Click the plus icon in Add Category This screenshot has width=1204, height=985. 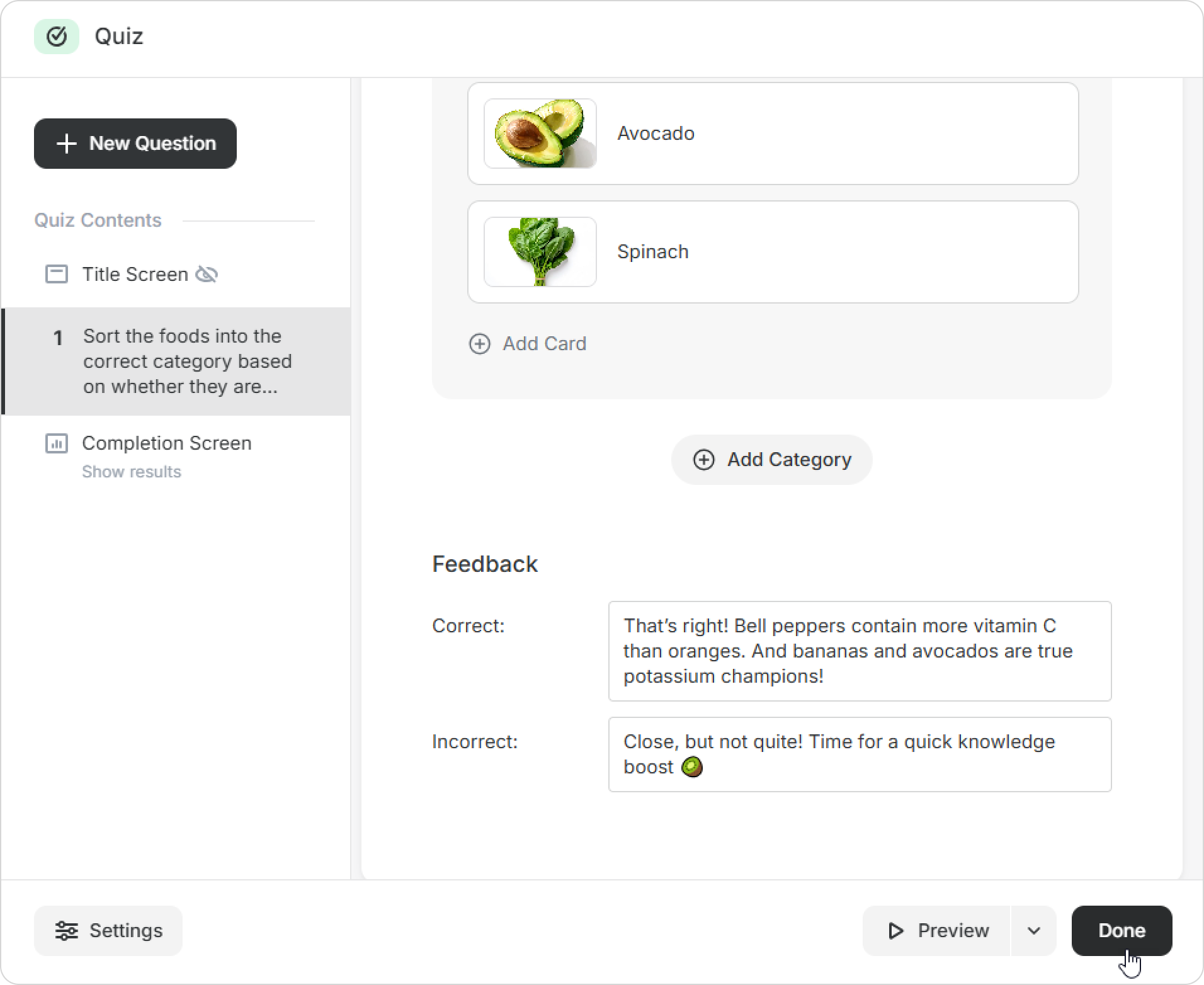click(704, 460)
